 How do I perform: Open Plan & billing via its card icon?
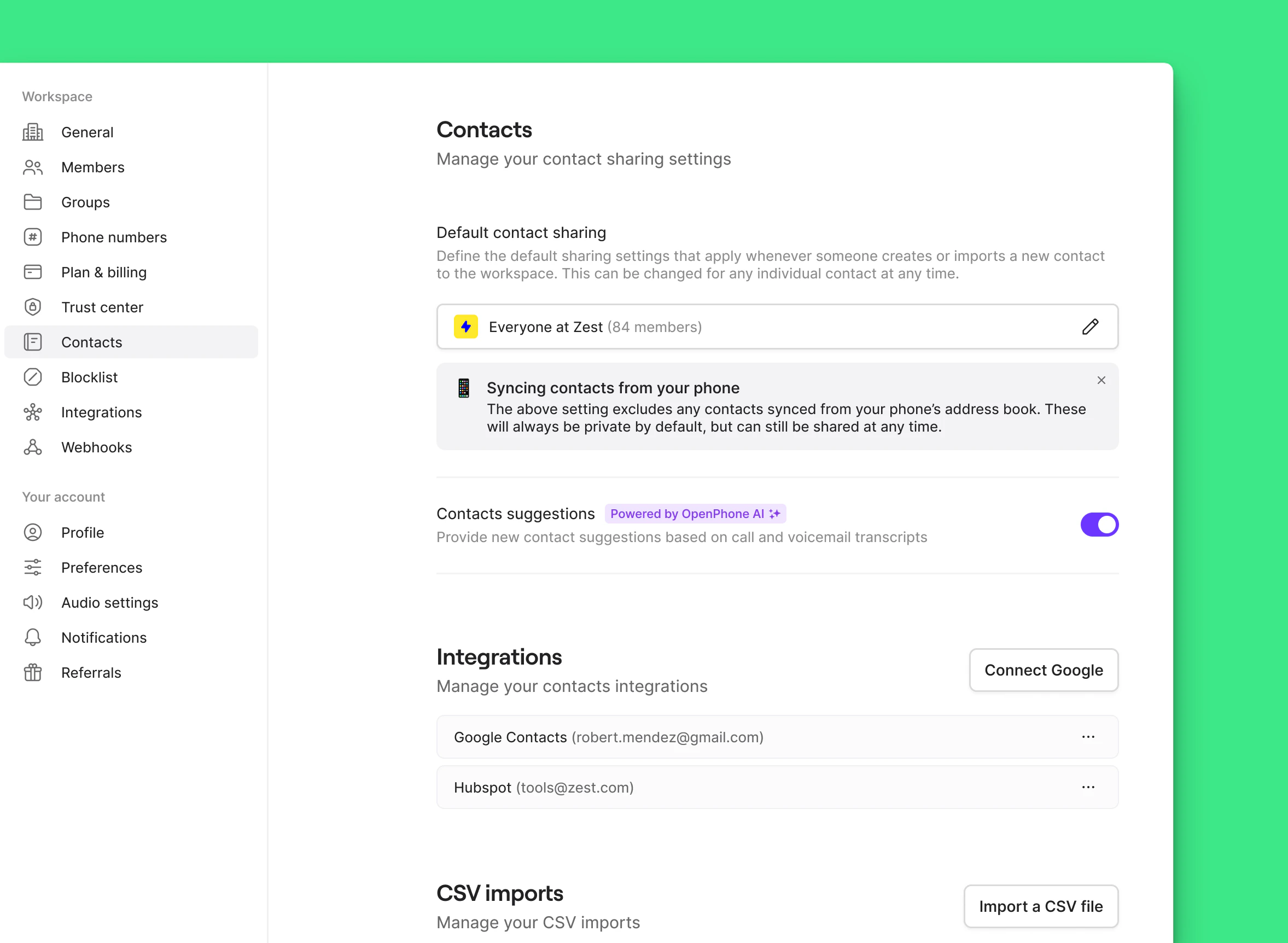click(x=32, y=272)
